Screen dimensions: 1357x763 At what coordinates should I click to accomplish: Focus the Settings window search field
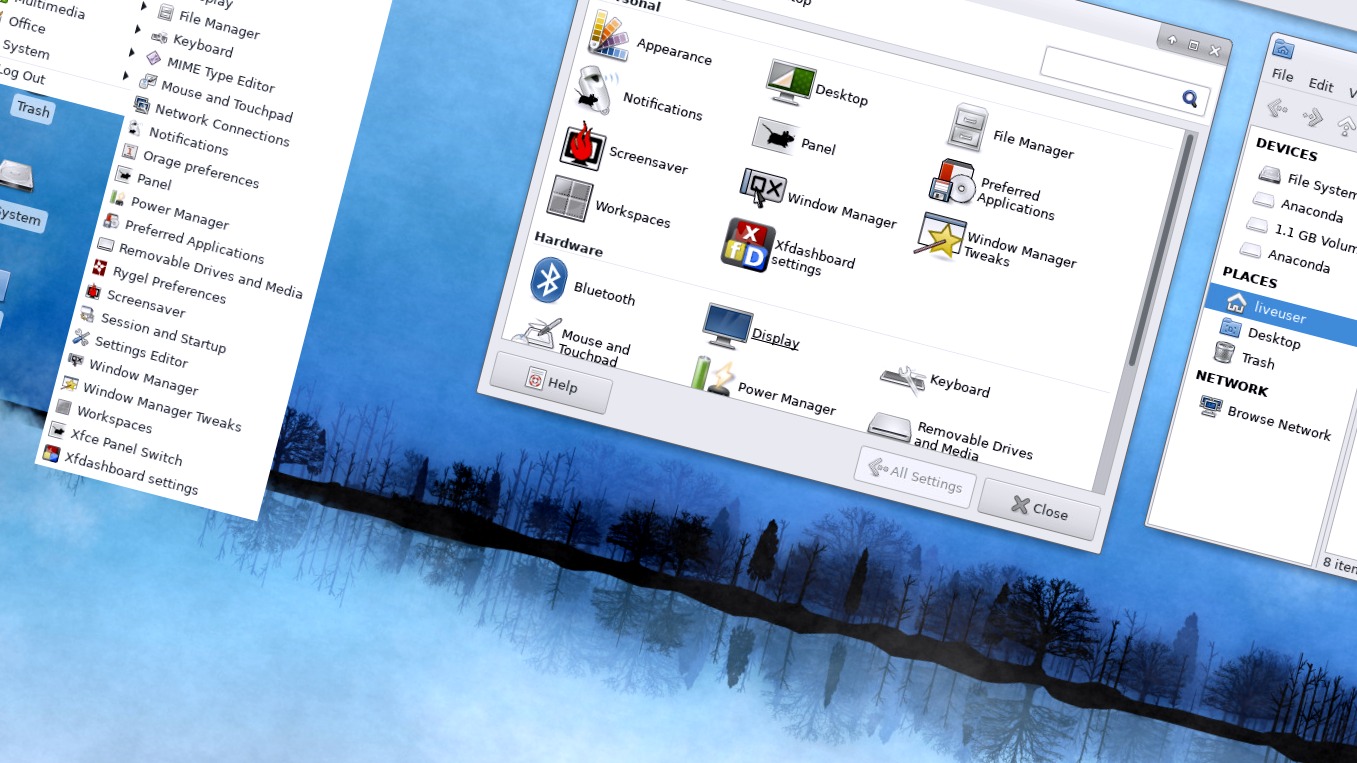point(1123,80)
